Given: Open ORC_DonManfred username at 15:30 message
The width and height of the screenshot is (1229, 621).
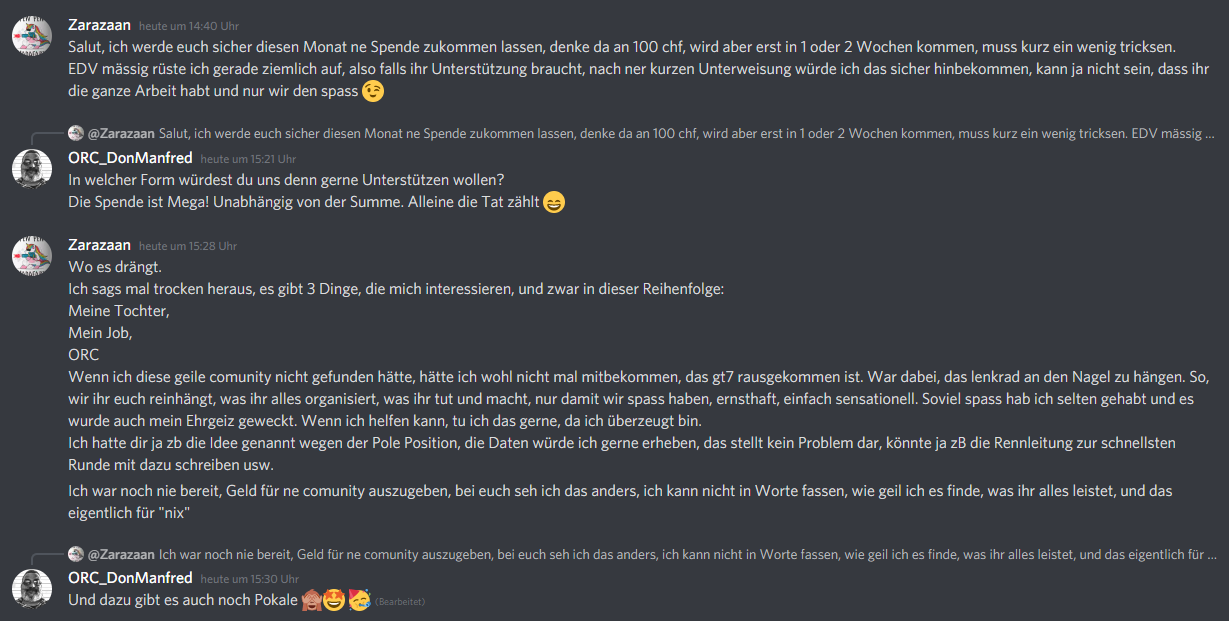Looking at the screenshot, I should point(130,578).
